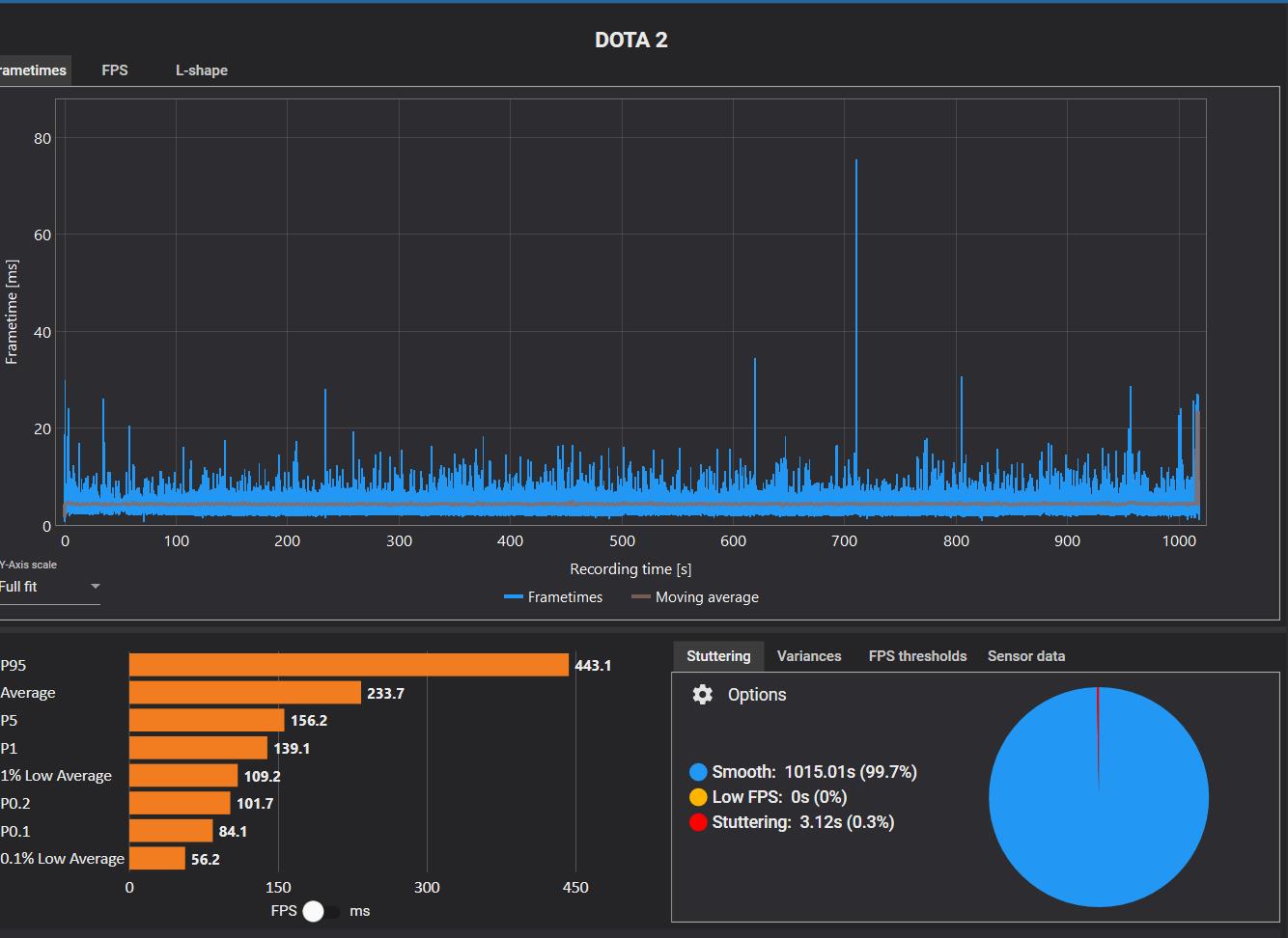Click the 443.1 value label

click(x=593, y=666)
